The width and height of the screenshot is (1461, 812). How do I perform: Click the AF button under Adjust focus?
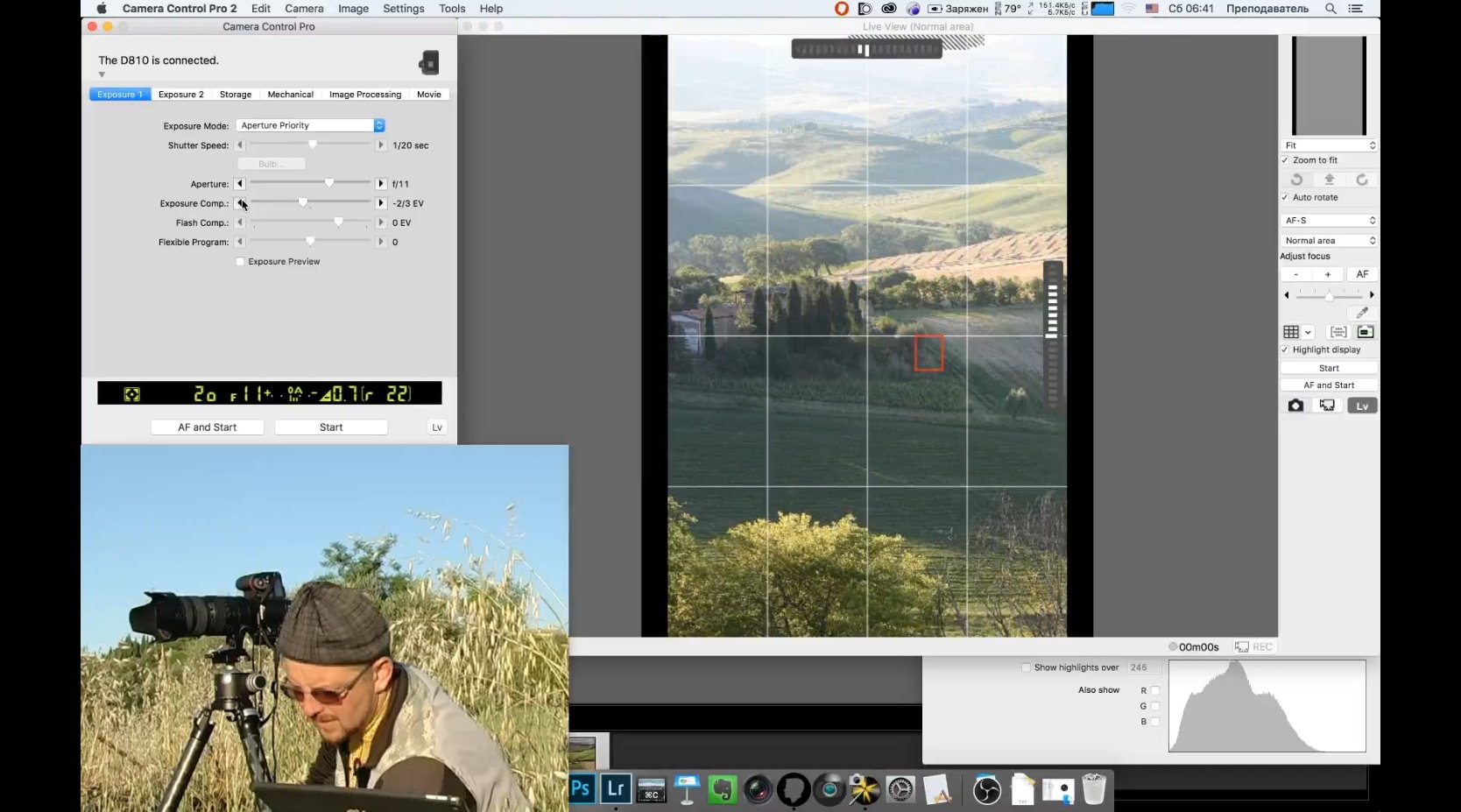1362,274
